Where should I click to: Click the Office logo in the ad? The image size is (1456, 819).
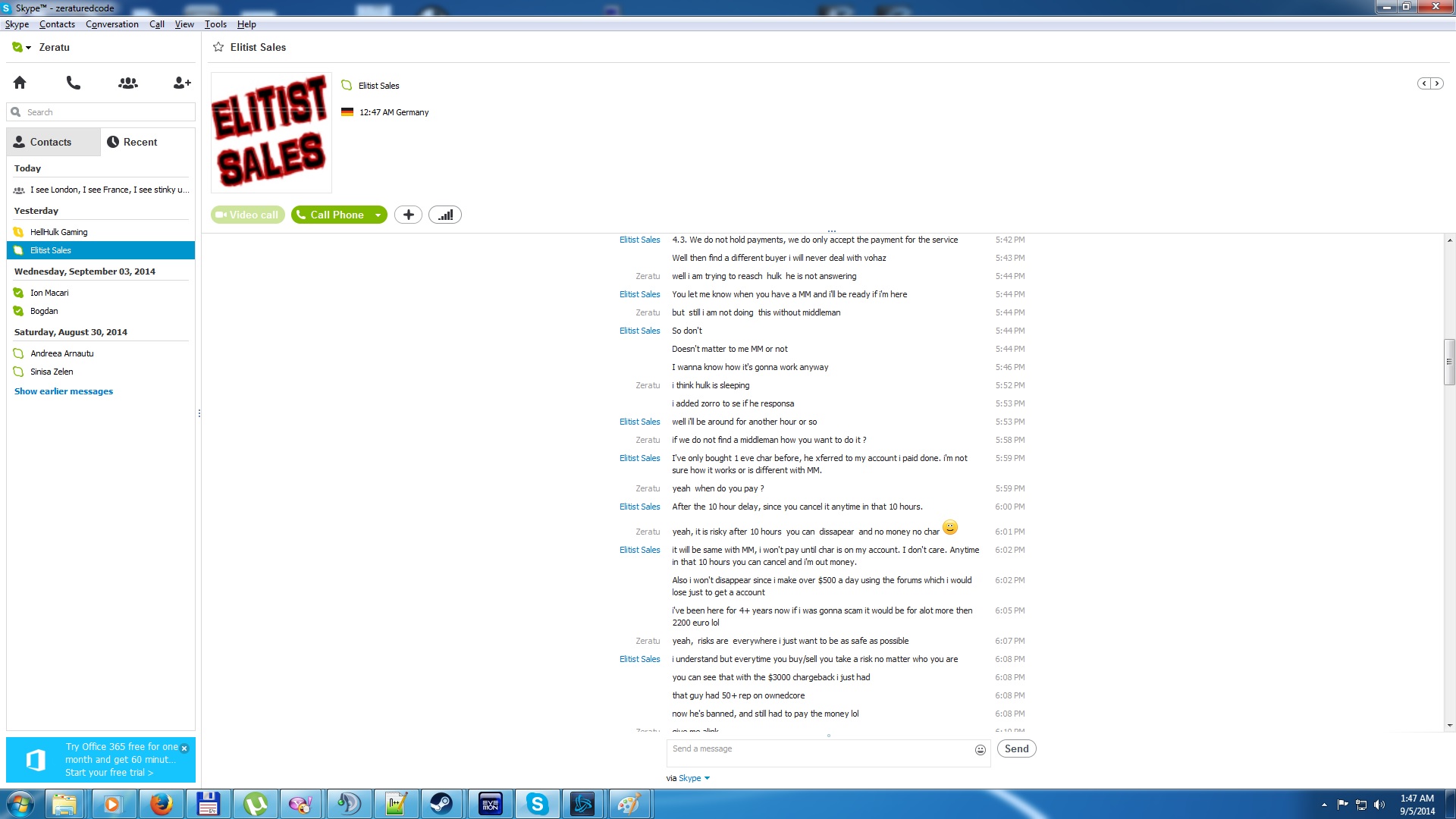[x=36, y=760]
